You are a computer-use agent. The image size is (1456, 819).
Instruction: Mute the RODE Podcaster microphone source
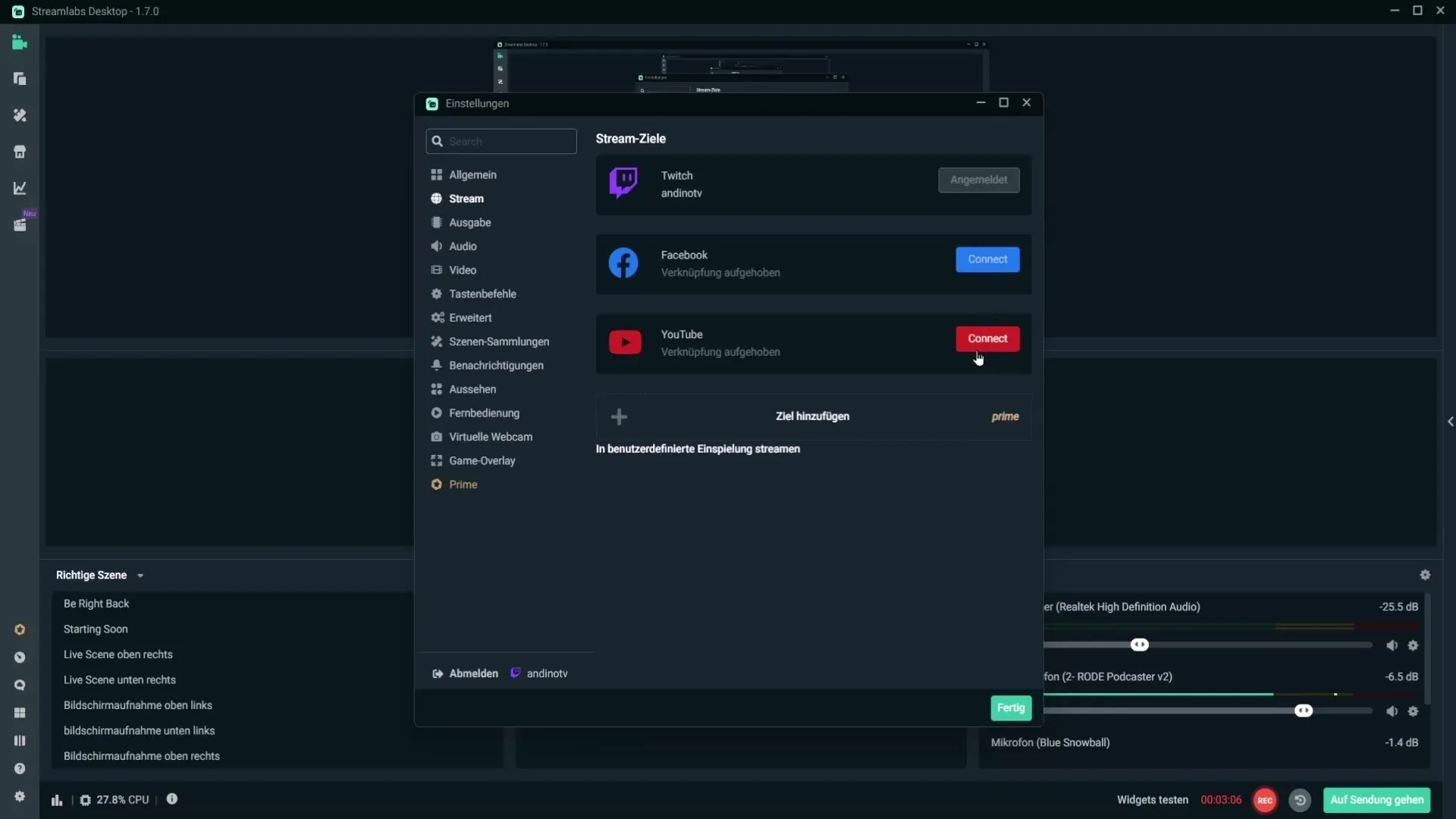pyautogui.click(x=1392, y=711)
